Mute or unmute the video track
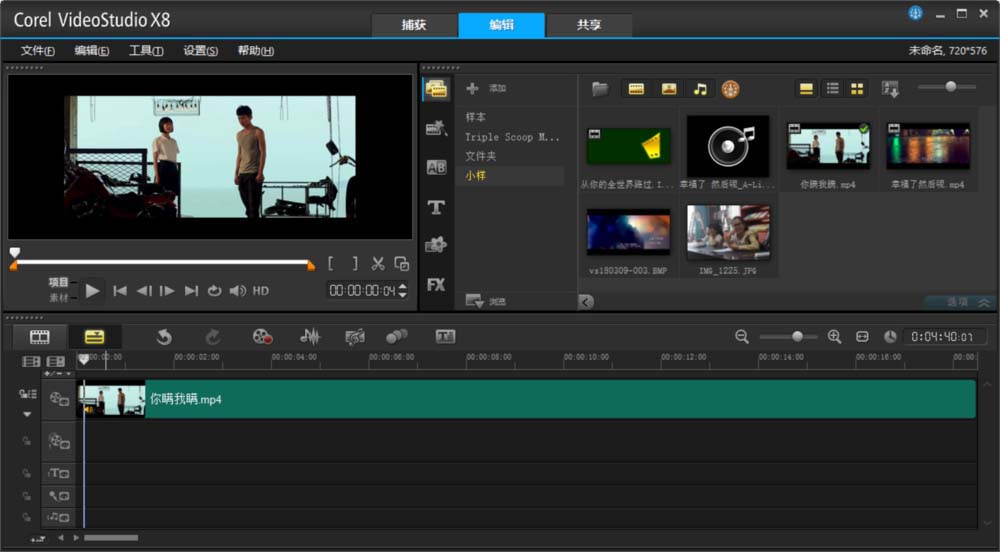Viewport: 1000px width, 552px height. click(59, 399)
